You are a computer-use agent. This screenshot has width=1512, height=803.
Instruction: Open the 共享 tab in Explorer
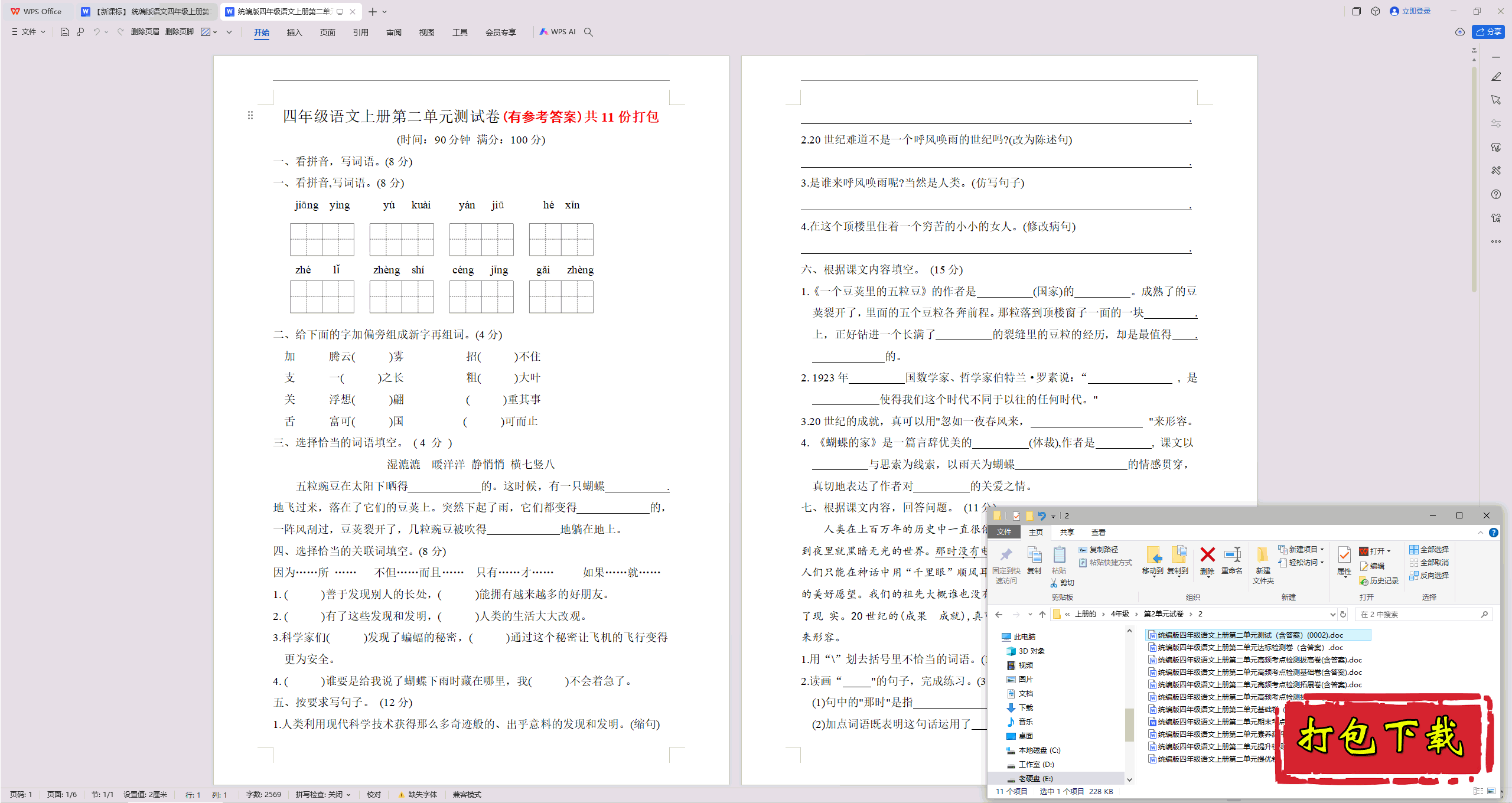[x=1067, y=532]
